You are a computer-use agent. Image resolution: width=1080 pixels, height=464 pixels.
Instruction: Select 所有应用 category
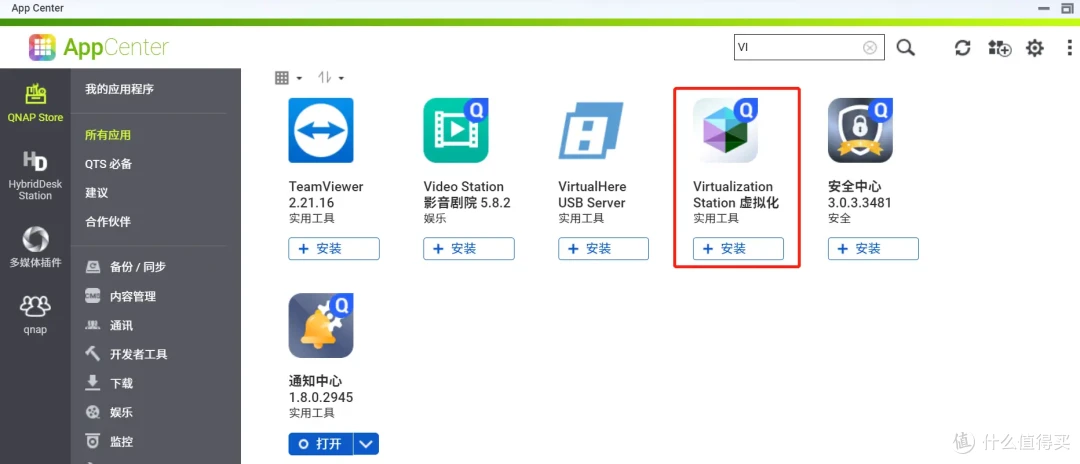[x=107, y=135]
